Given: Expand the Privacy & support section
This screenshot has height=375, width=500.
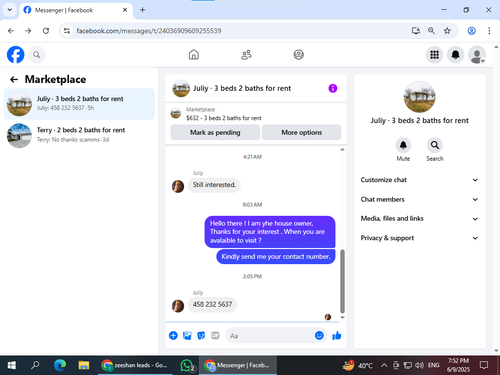Looking at the screenshot, I should coord(419,238).
